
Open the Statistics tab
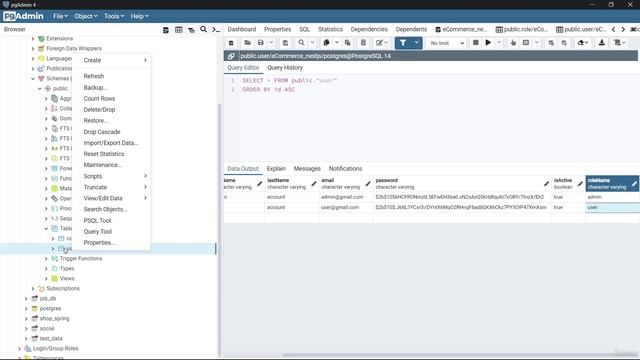pyautogui.click(x=330, y=29)
